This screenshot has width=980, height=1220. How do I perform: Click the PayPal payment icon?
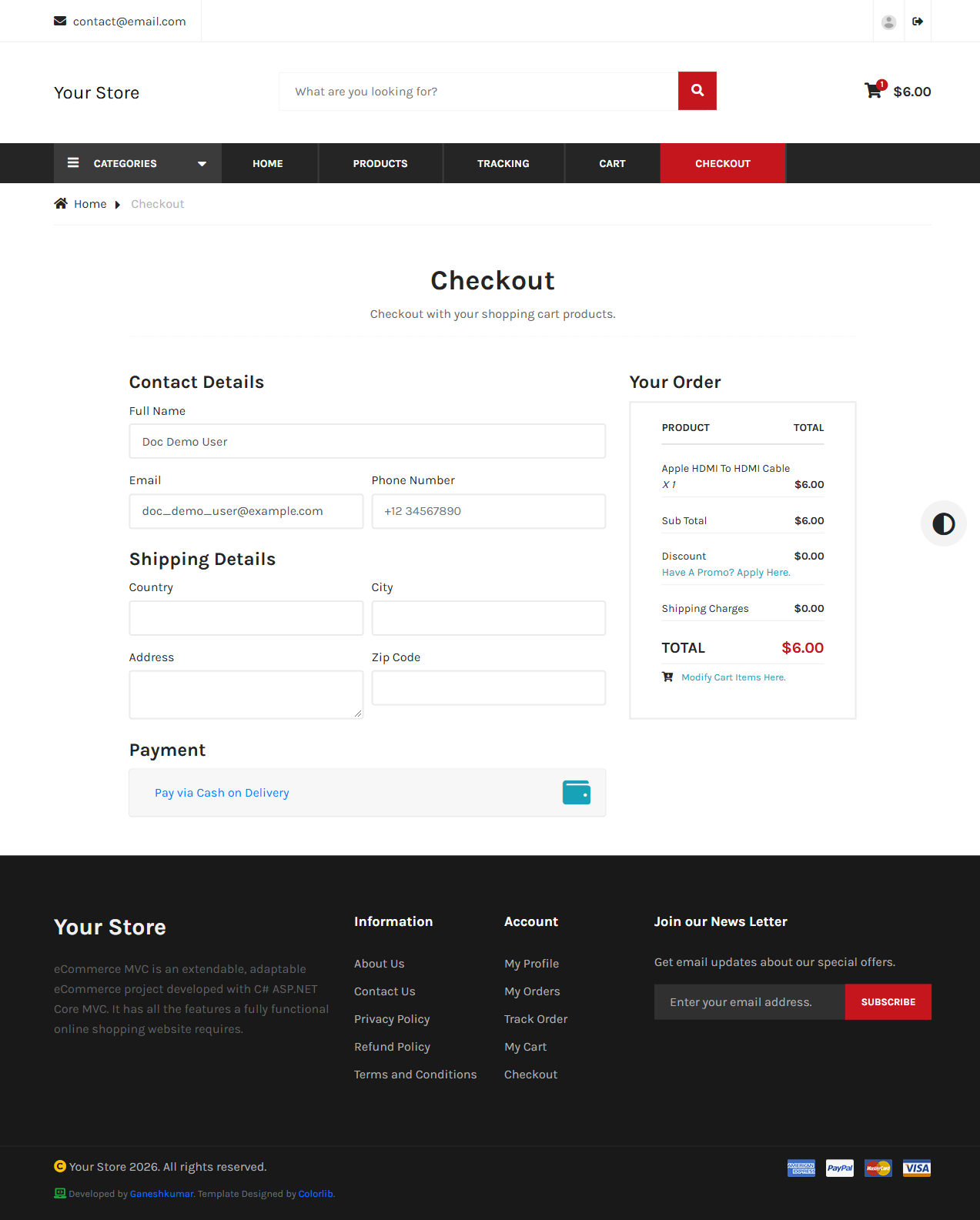coord(840,1168)
